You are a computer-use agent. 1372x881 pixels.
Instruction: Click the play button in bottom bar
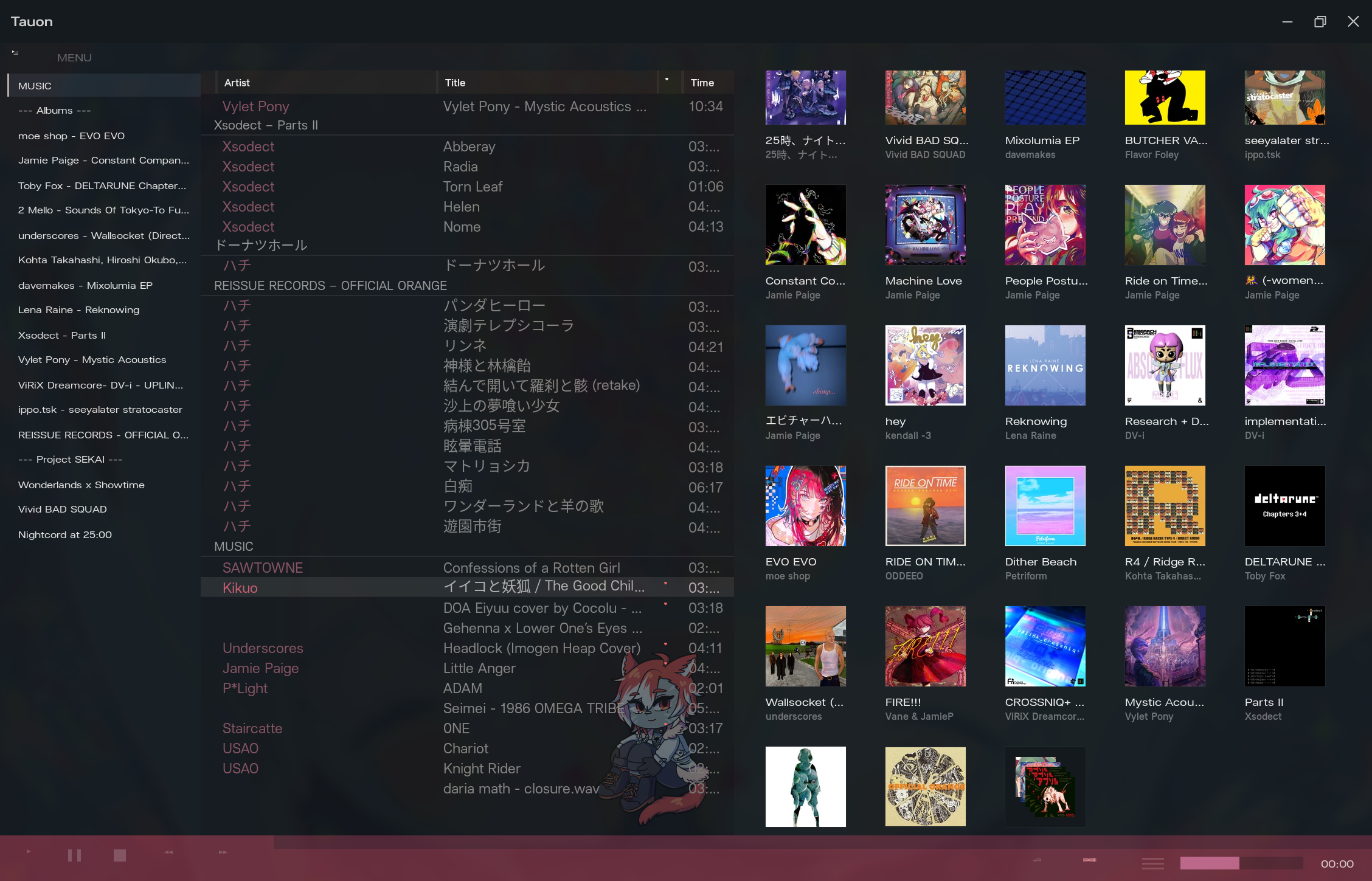click(29, 852)
